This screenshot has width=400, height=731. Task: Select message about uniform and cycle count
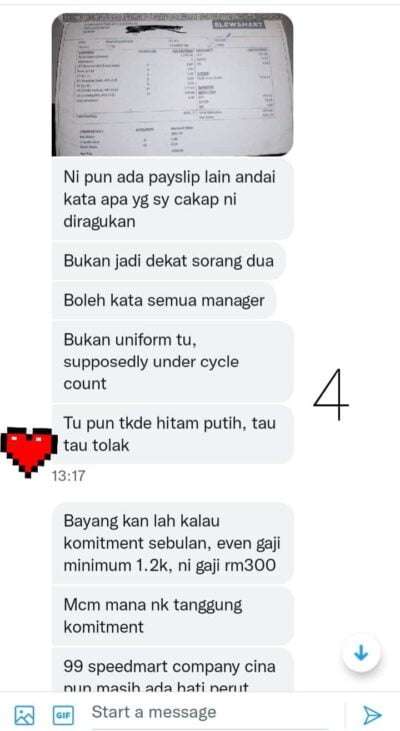tap(172, 362)
